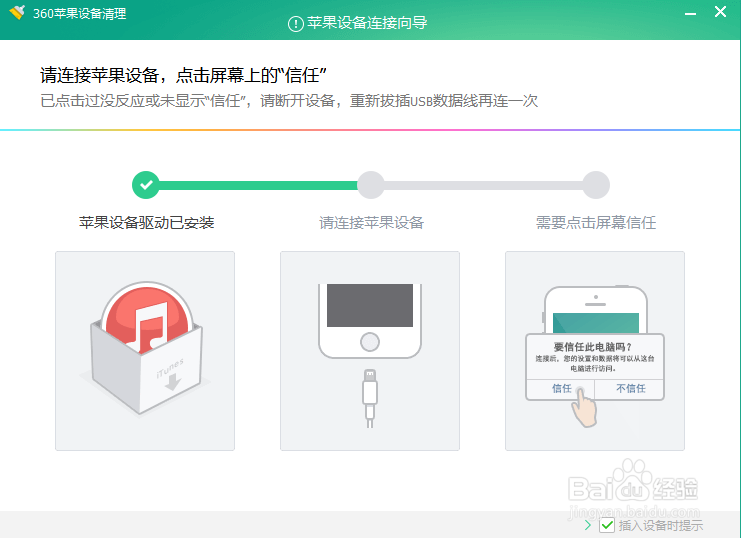Click the USB reconnect hint subtitle text
The height and width of the screenshot is (538, 741).
[289, 101]
